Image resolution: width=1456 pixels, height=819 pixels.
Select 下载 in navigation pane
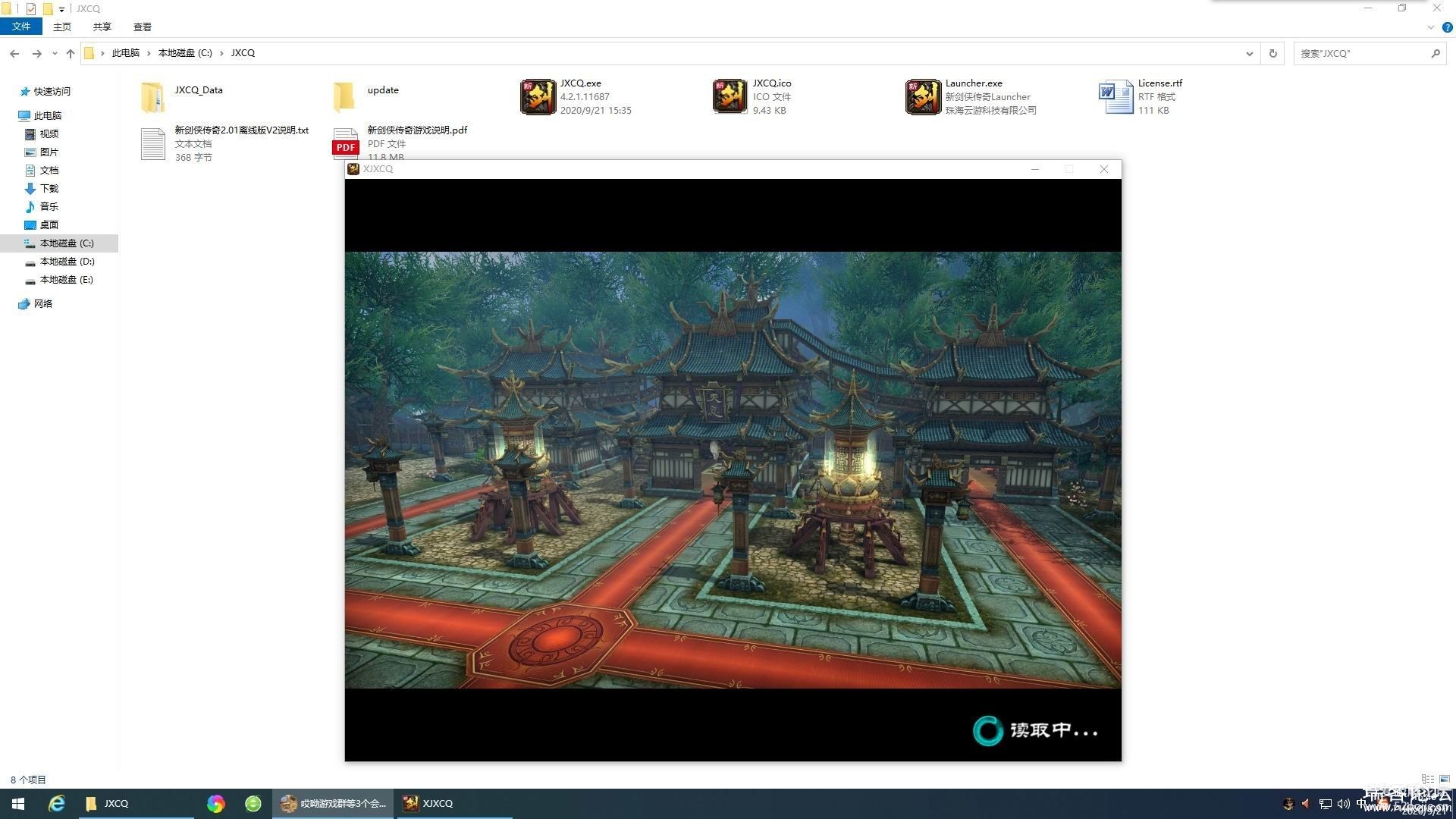49,188
